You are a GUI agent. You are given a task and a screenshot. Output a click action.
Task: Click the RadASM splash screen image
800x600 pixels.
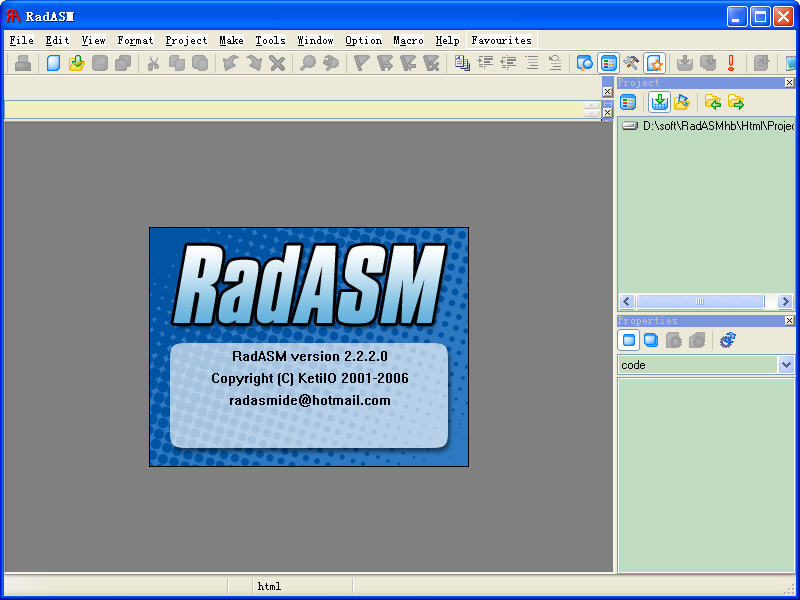click(309, 346)
